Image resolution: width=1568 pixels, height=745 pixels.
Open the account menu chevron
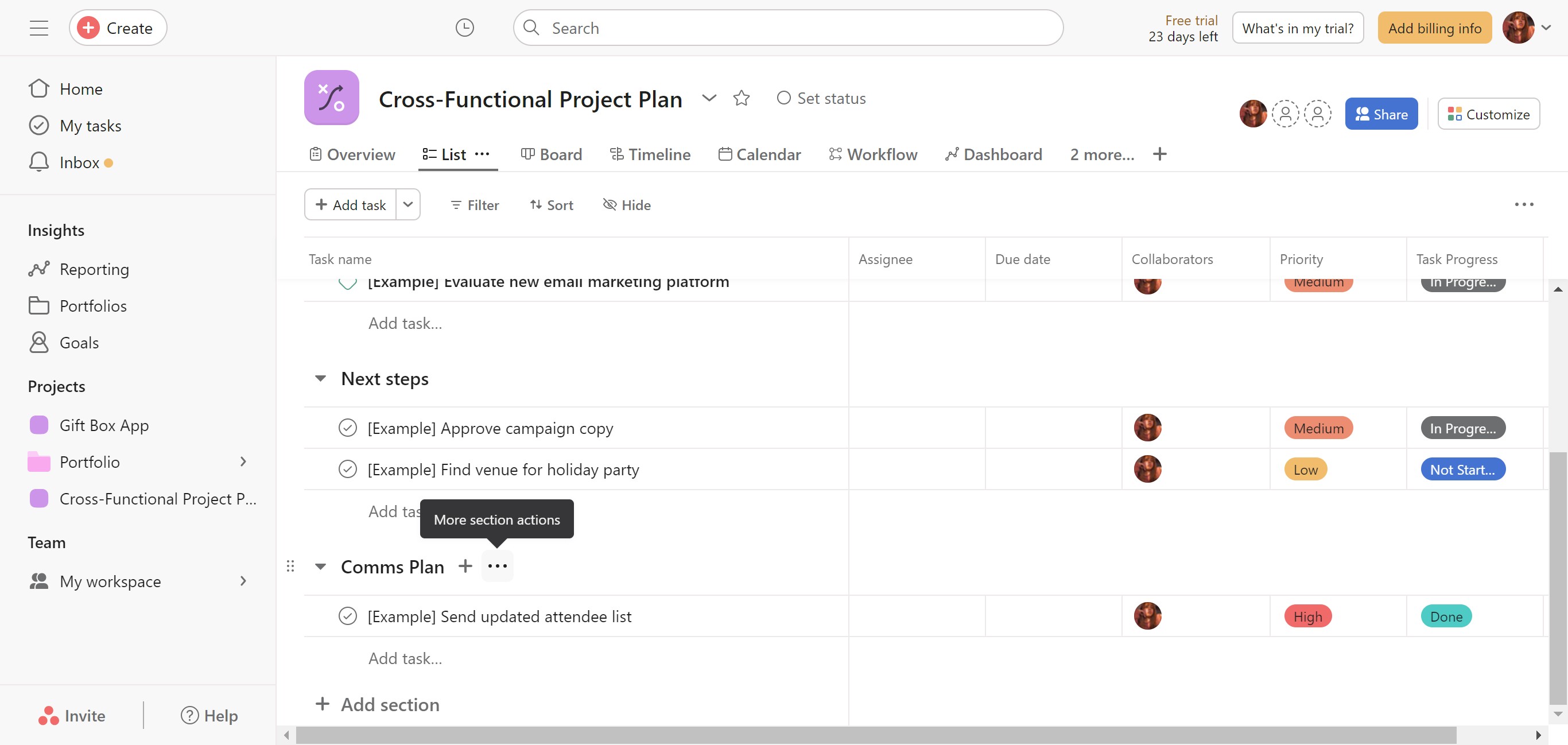coord(1546,28)
